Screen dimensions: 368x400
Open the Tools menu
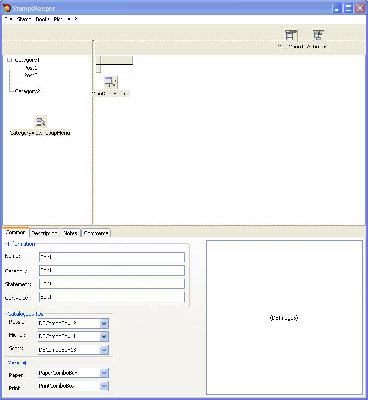tap(42, 19)
